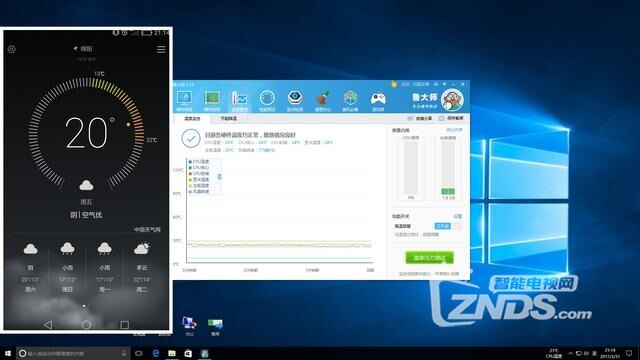Select Saturday forecast column in weather app
The width and height of the screenshot is (640, 360).
coord(30,268)
